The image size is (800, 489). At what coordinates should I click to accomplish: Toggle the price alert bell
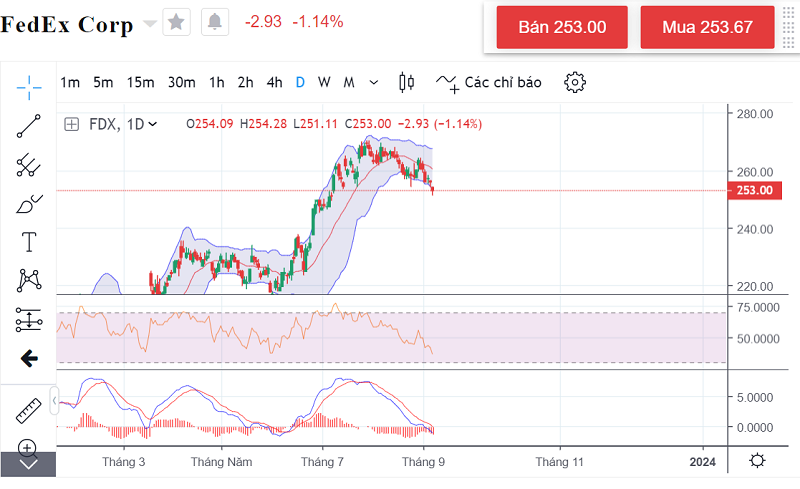coord(214,22)
